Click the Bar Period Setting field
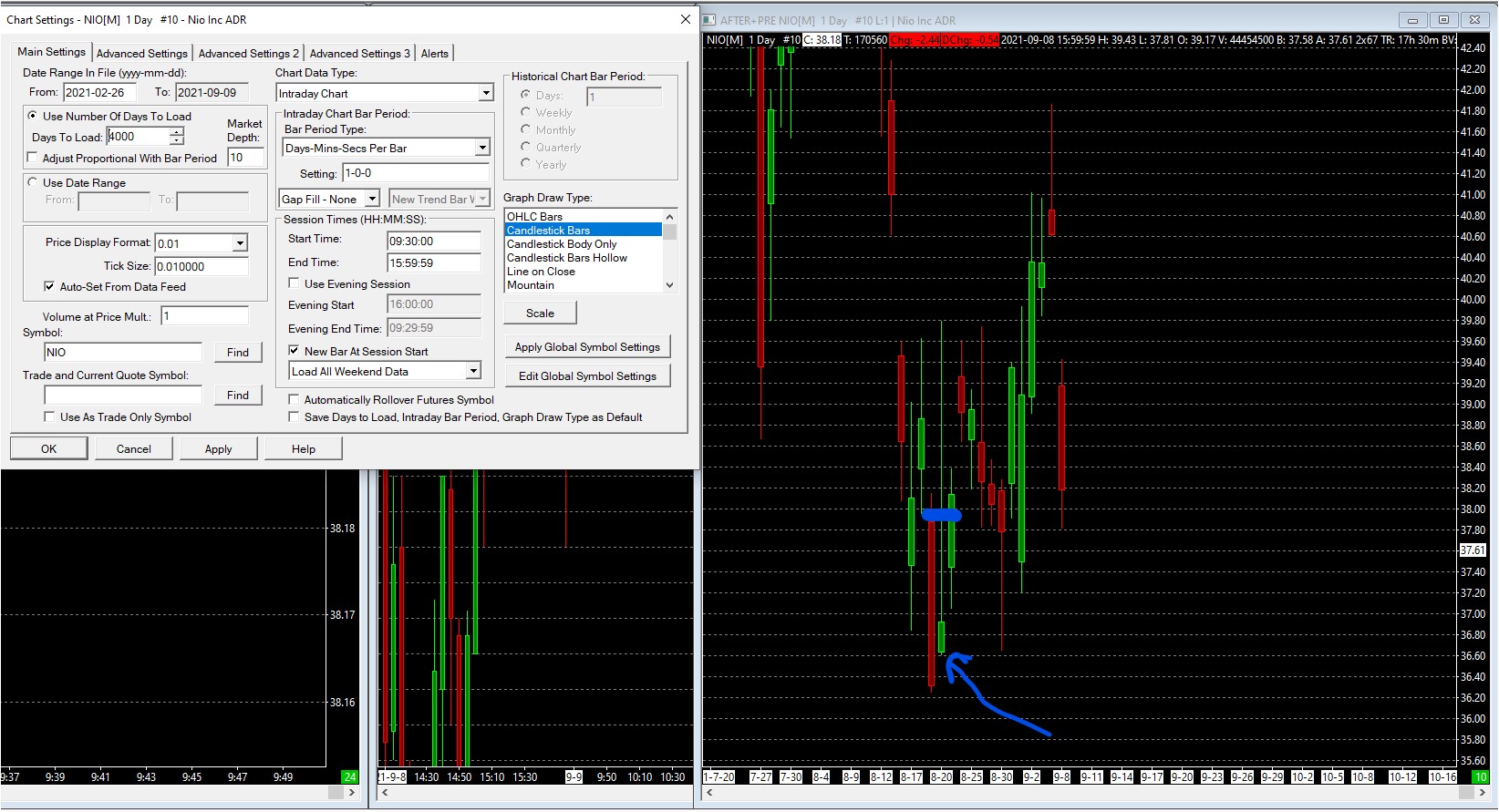Image resolution: width=1499 pixels, height=812 pixels. 416,173
